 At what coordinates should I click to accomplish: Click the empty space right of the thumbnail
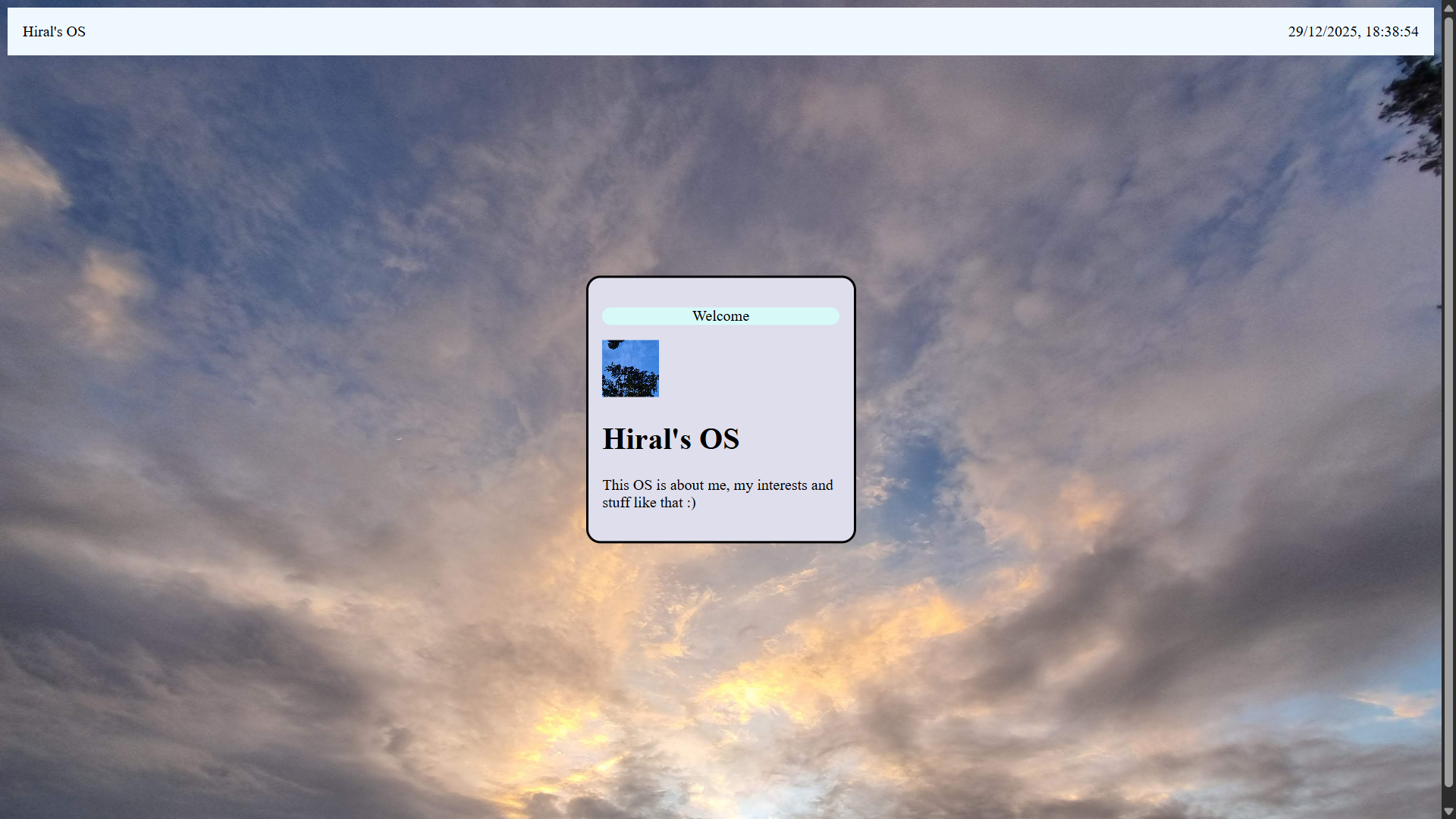pos(751,369)
